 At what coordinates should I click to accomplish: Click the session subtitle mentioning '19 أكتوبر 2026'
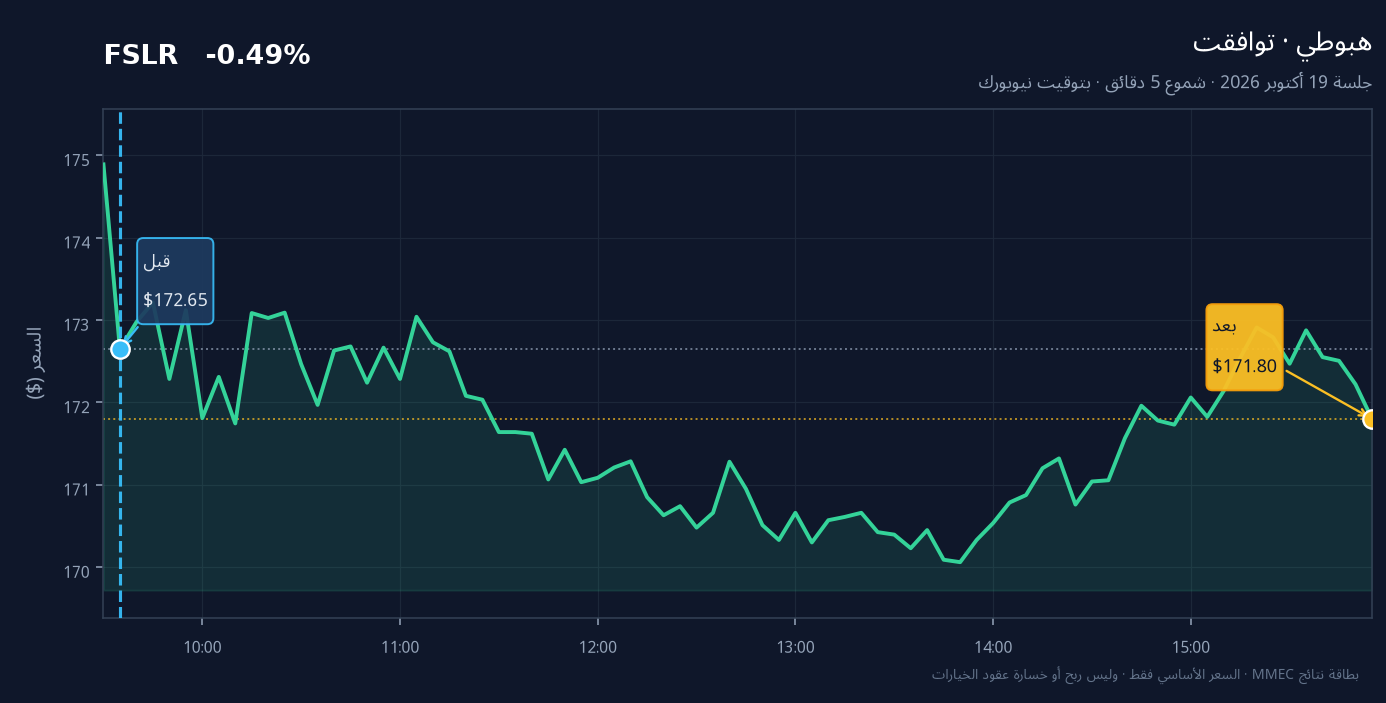tap(1175, 83)
